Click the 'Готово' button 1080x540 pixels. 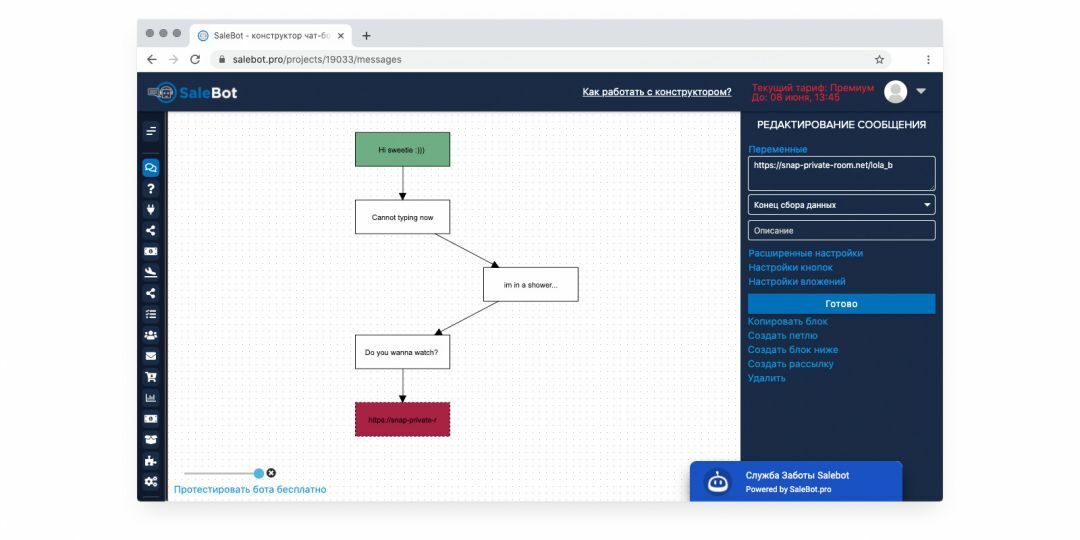coord(842,304)
